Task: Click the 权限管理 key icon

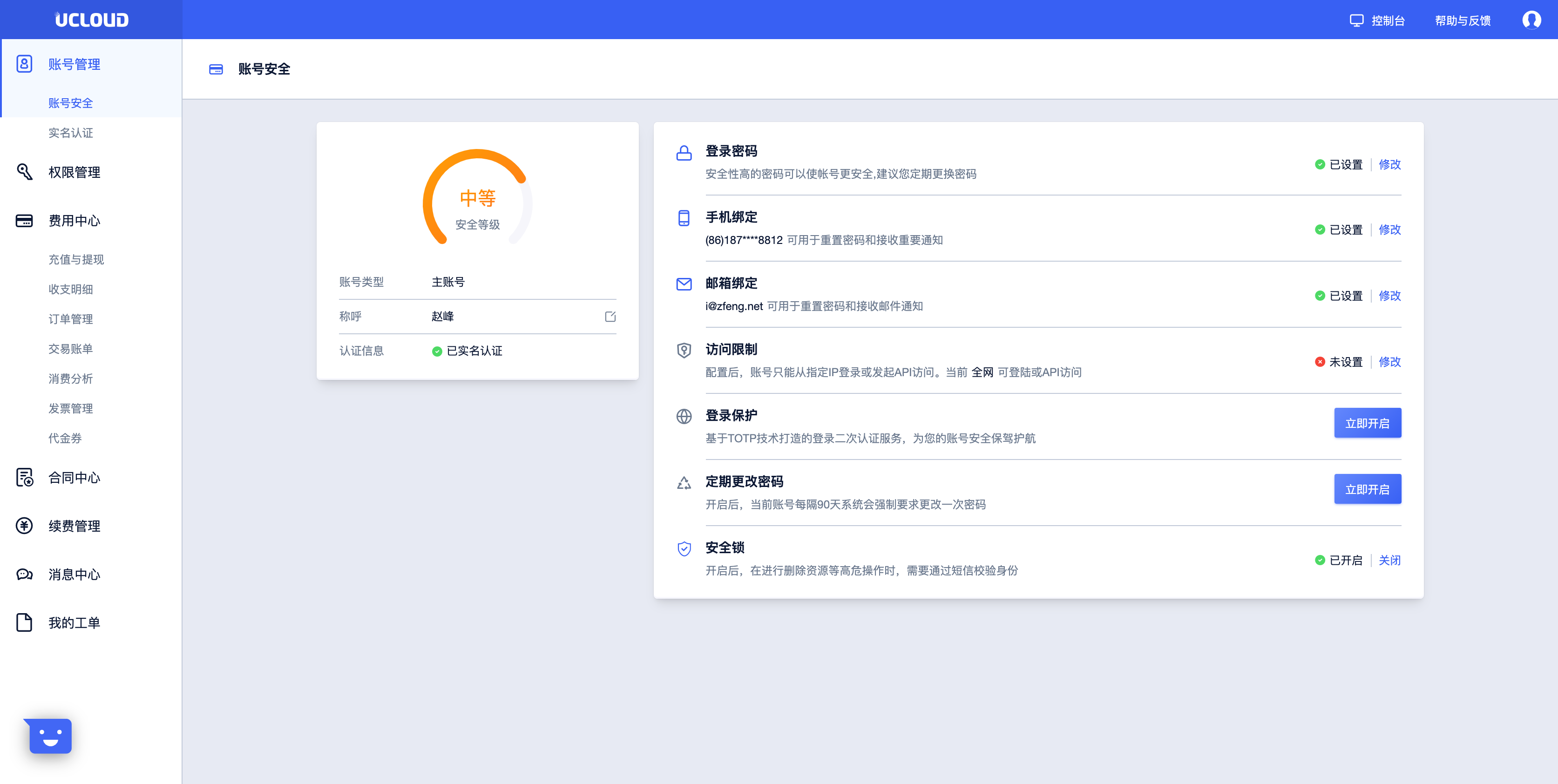Action: [24, 172]
